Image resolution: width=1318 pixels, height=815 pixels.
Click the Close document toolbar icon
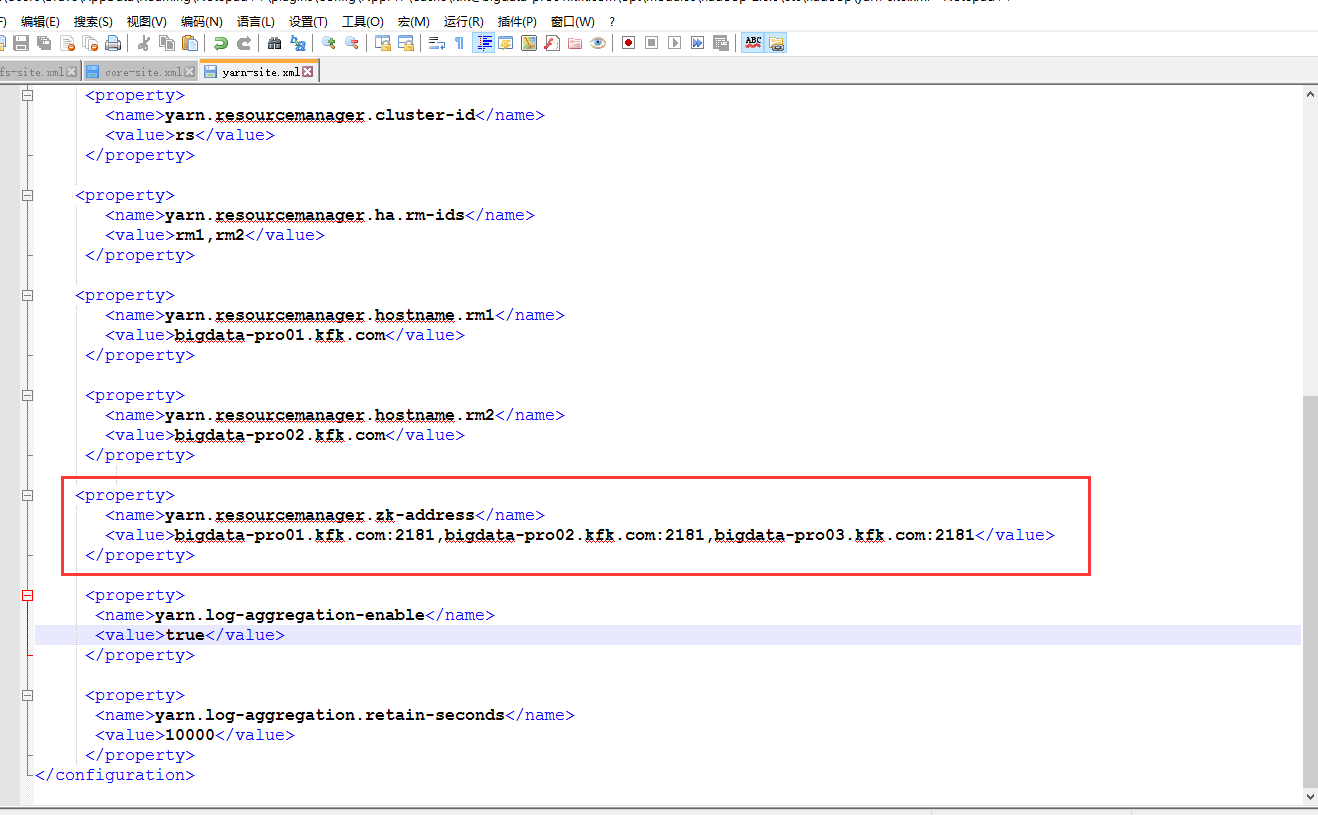click(67, 43)
